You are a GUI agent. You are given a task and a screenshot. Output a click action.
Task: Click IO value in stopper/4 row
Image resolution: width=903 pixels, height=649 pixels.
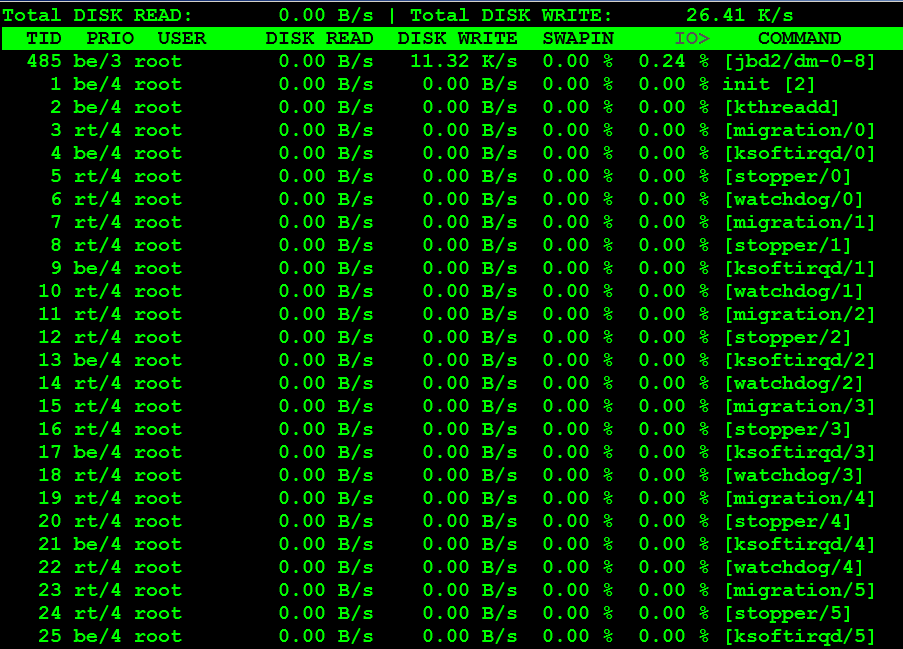tap(674, 522)
